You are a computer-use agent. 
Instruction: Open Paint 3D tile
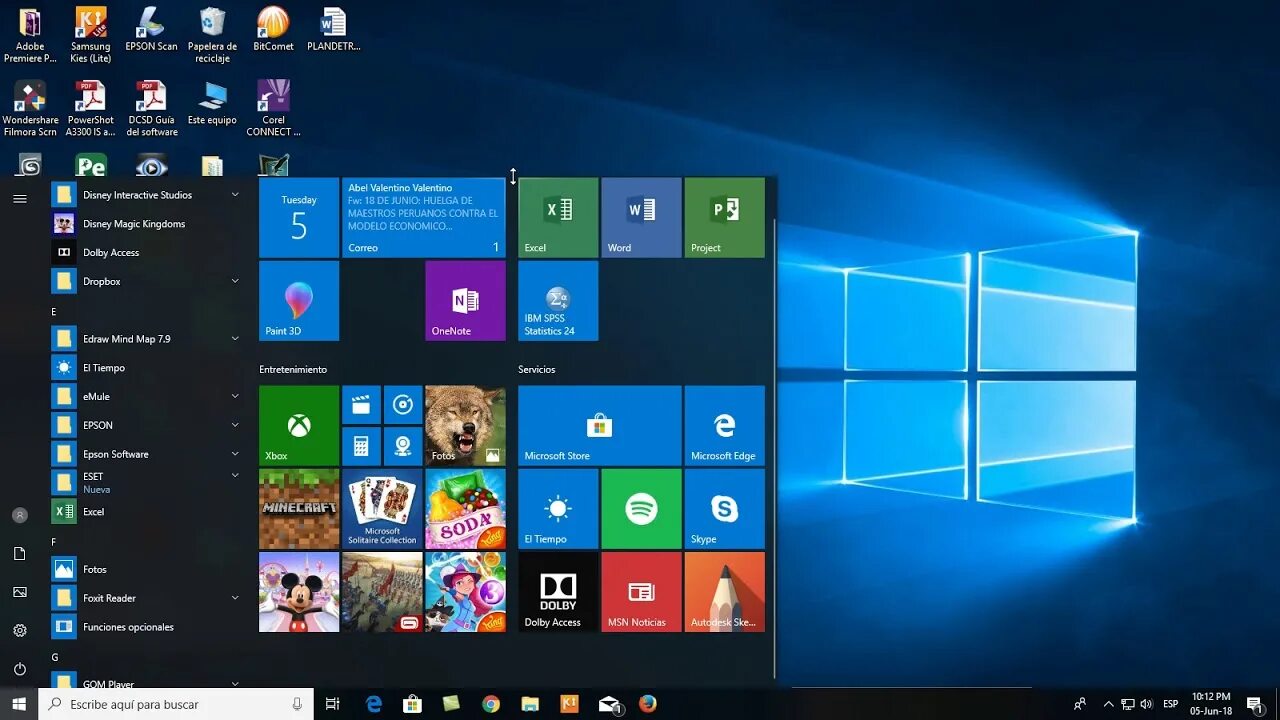click(x=299, y=301)
